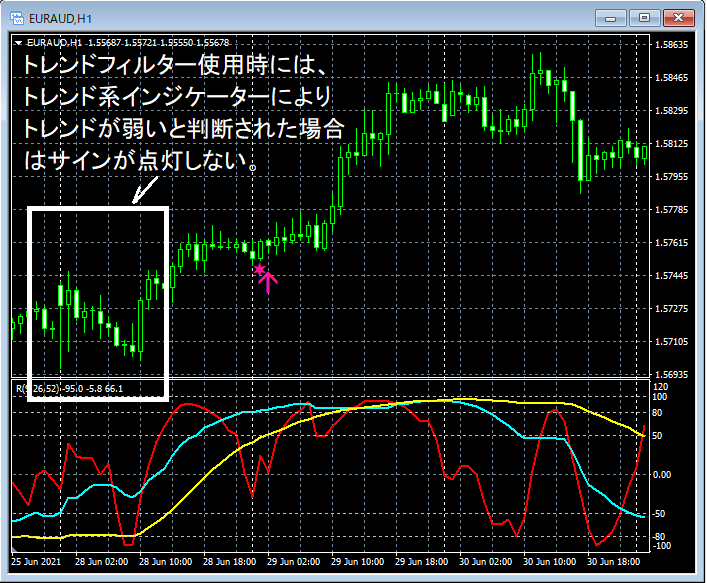707x583 pixels.
Task: Click price level 1.58465 on scale
Action: pos(671,78)
